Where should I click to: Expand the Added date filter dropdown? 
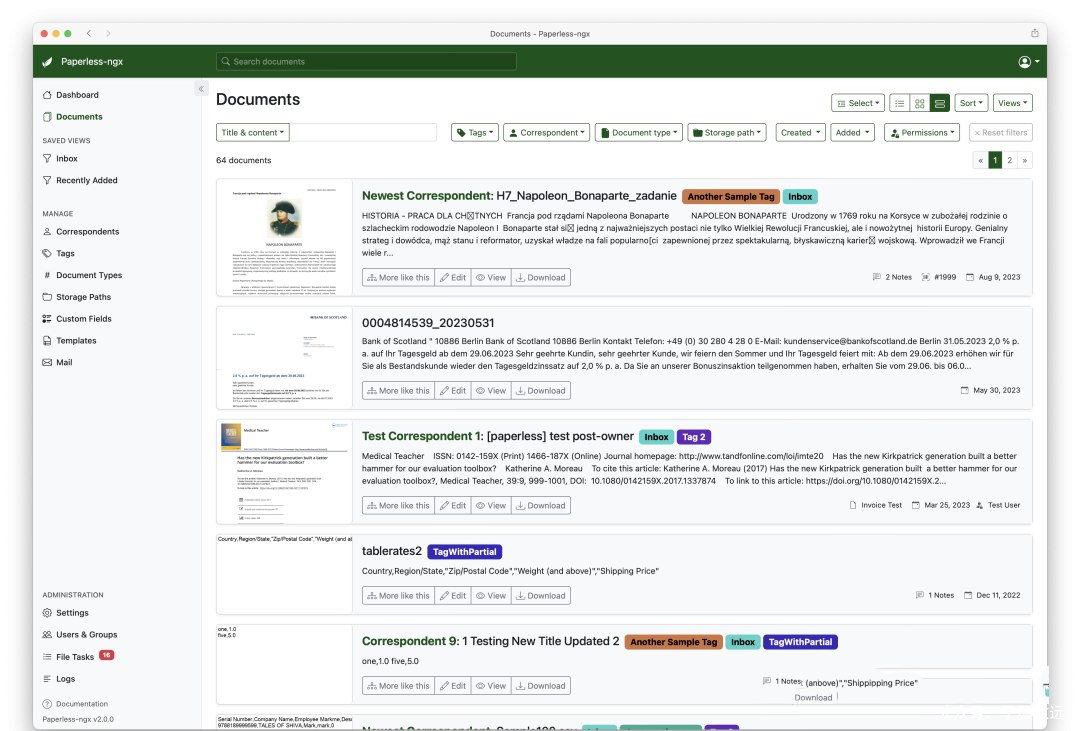pyautogui.click(x=852, y=132)
